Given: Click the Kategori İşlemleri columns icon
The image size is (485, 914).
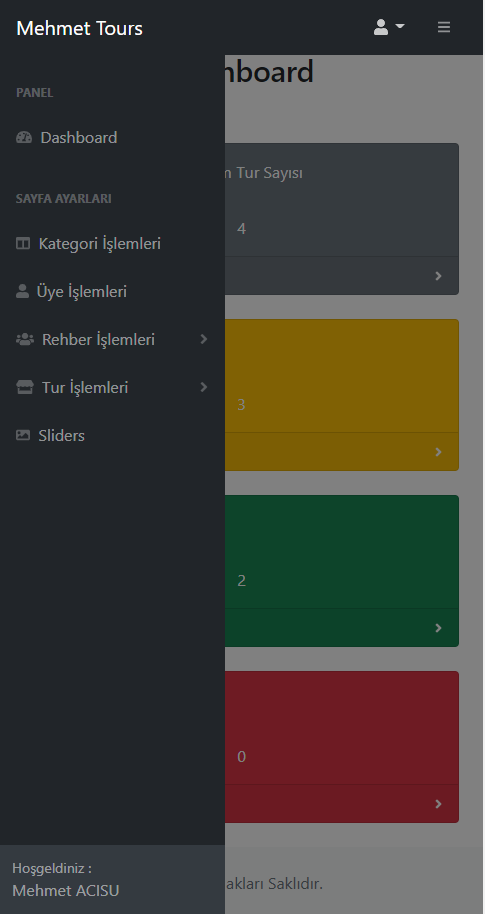Looking at the screenshot, I should pos(23,243).
